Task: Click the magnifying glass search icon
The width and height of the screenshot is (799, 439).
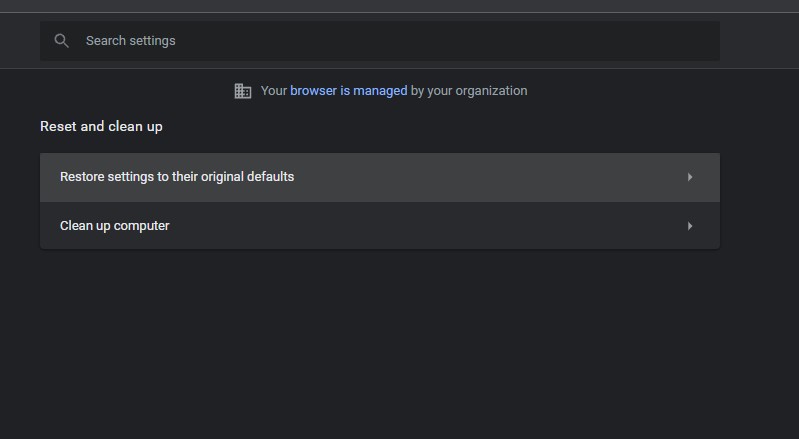Action: [x=62, y=41]
